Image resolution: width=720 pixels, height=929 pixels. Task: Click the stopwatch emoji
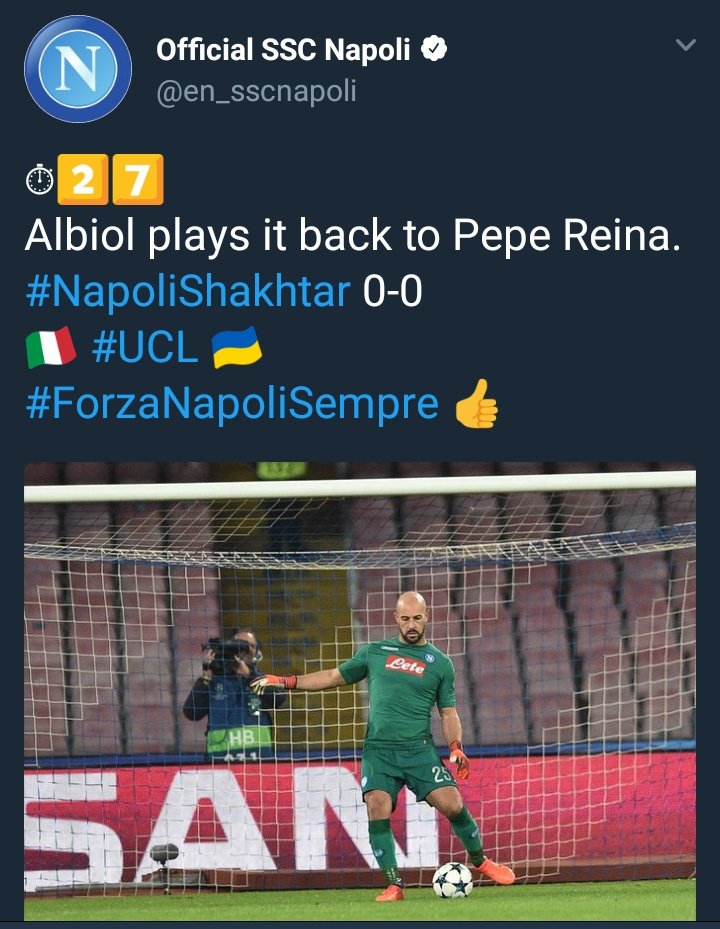point(40,181)
